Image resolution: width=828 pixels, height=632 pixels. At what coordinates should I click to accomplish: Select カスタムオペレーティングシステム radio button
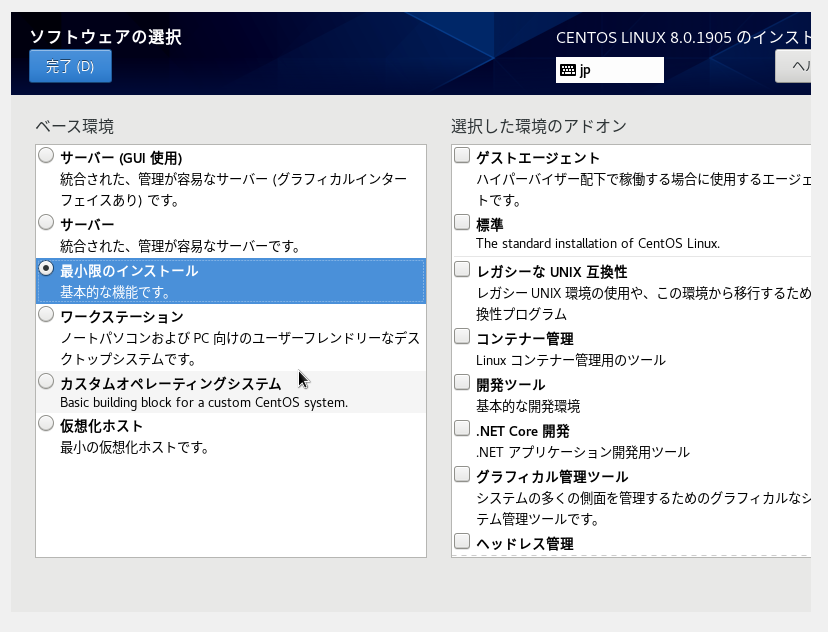[46, 381]
